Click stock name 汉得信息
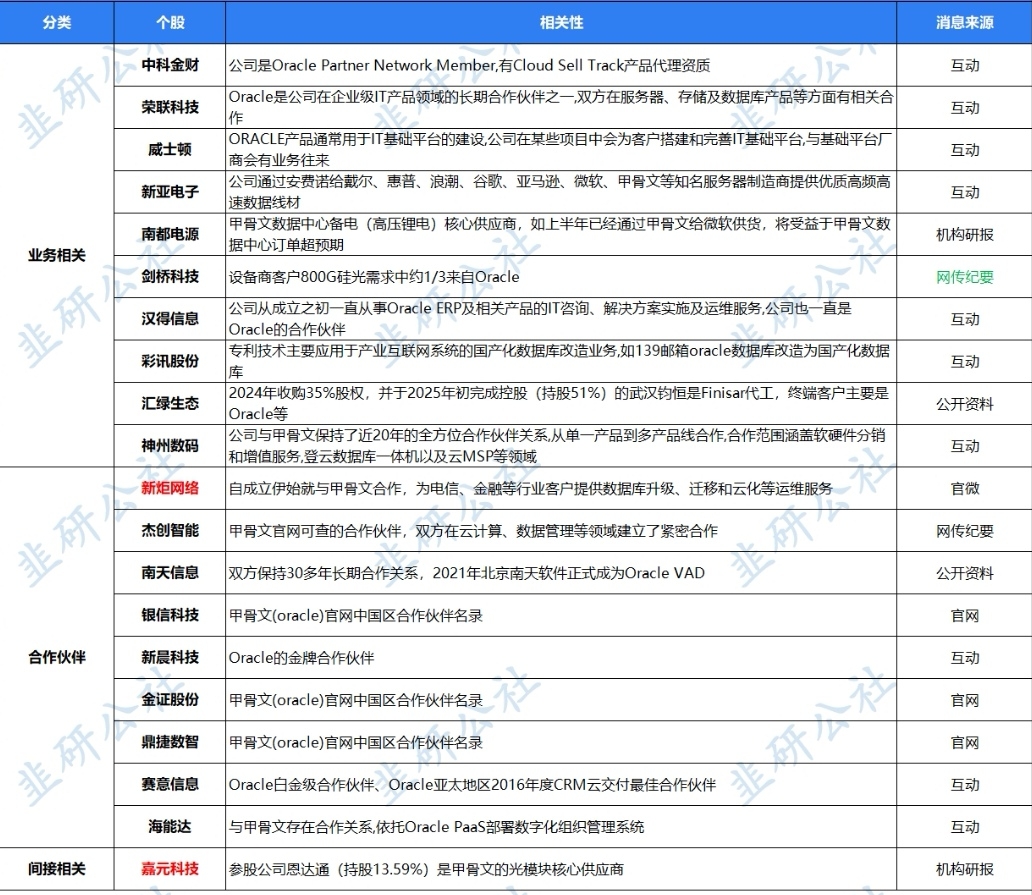 pos(170,319)
